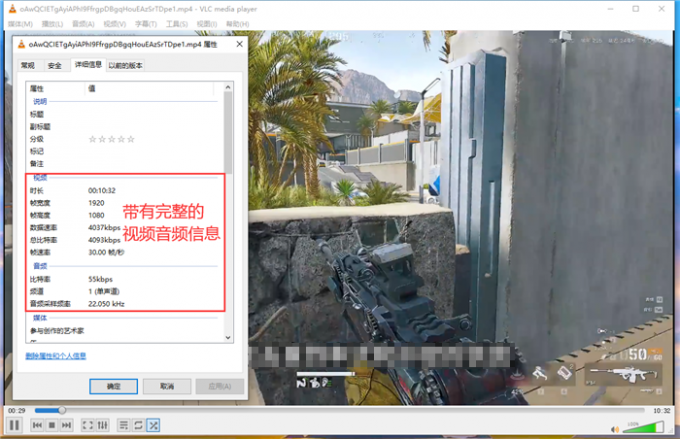Click the 属性 column header
This screenshot has width=680, height=439.
tap(55, 88)
